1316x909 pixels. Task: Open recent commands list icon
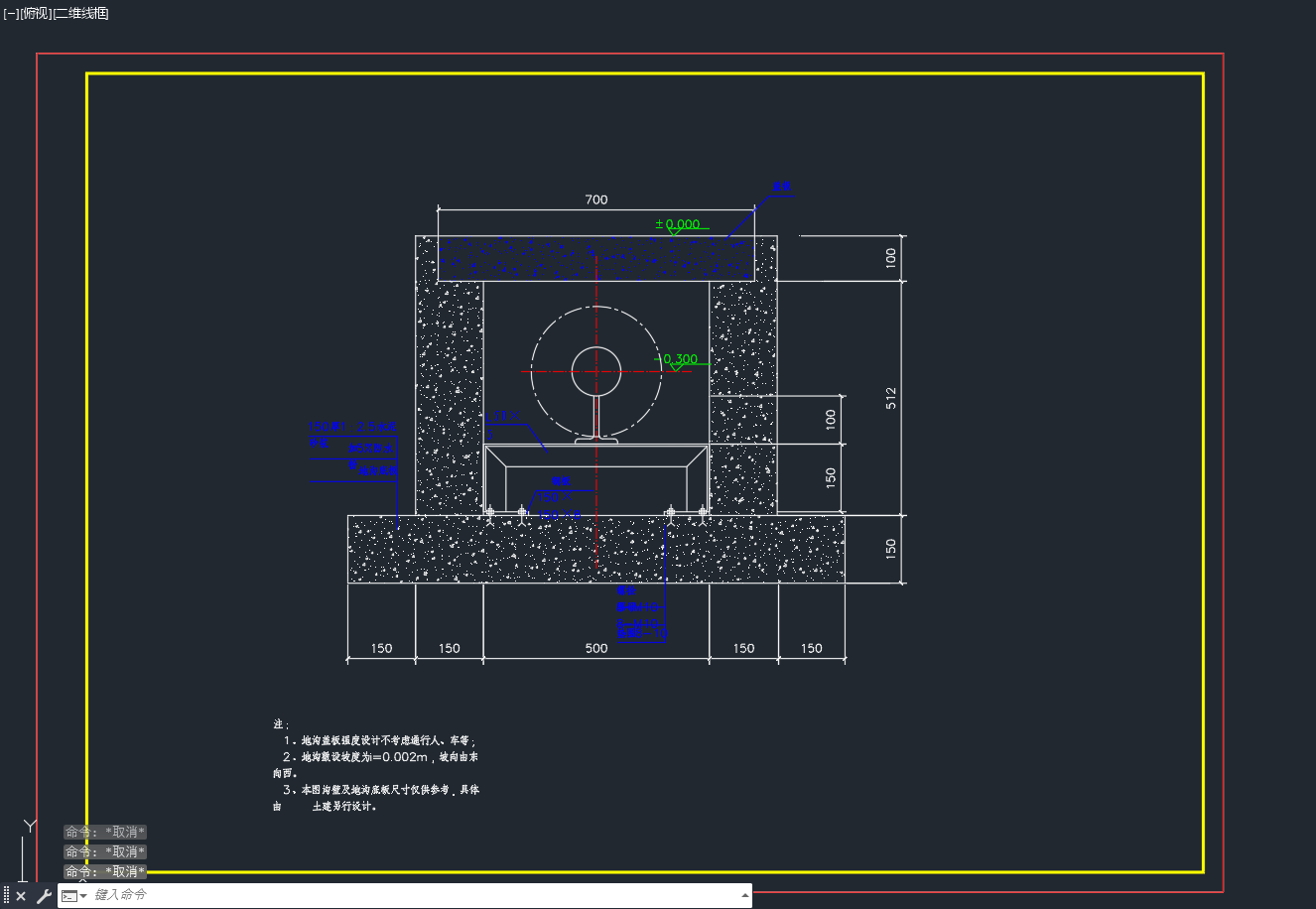(x=73, y=896)
